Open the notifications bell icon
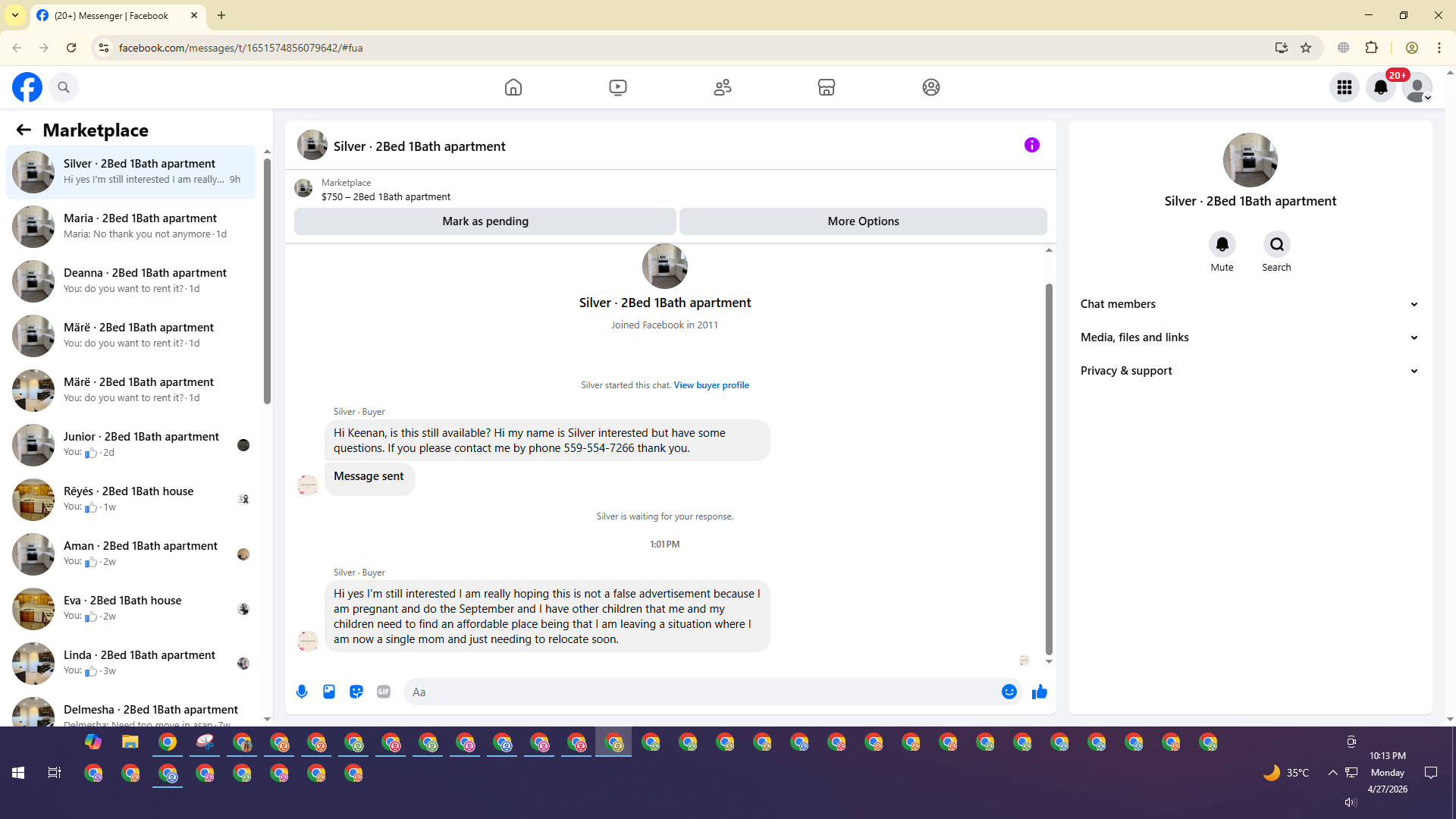The image size is (1456, 819). click(x=1381, y=87)
